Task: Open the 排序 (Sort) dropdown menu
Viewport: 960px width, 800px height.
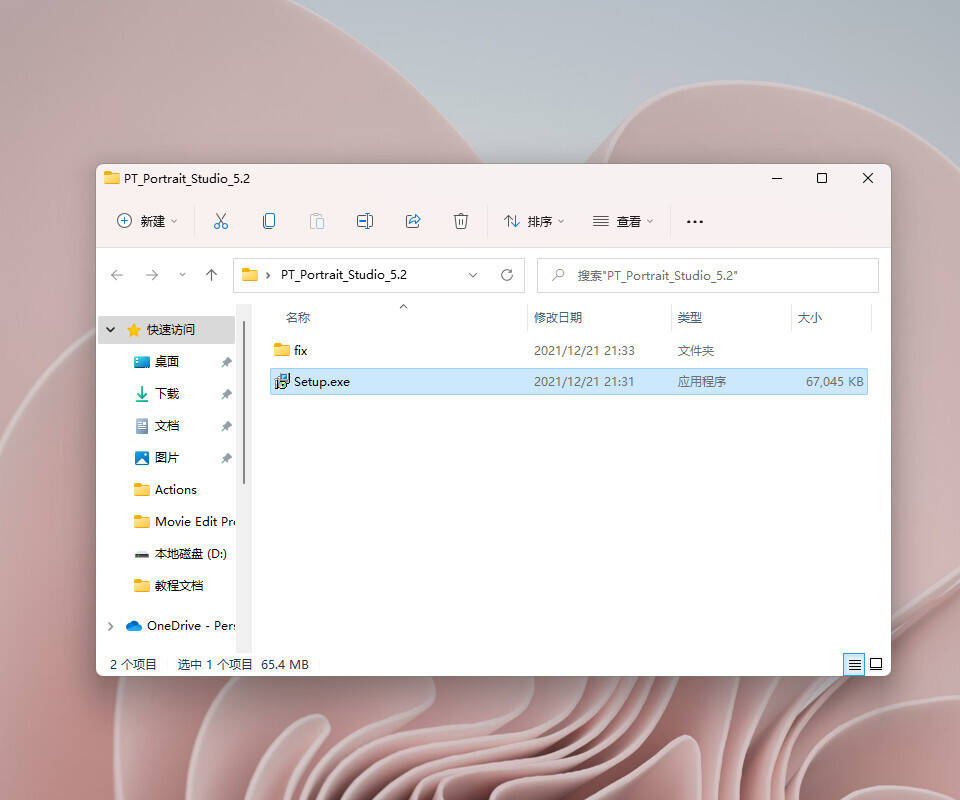Action: [x=534, y=221]
